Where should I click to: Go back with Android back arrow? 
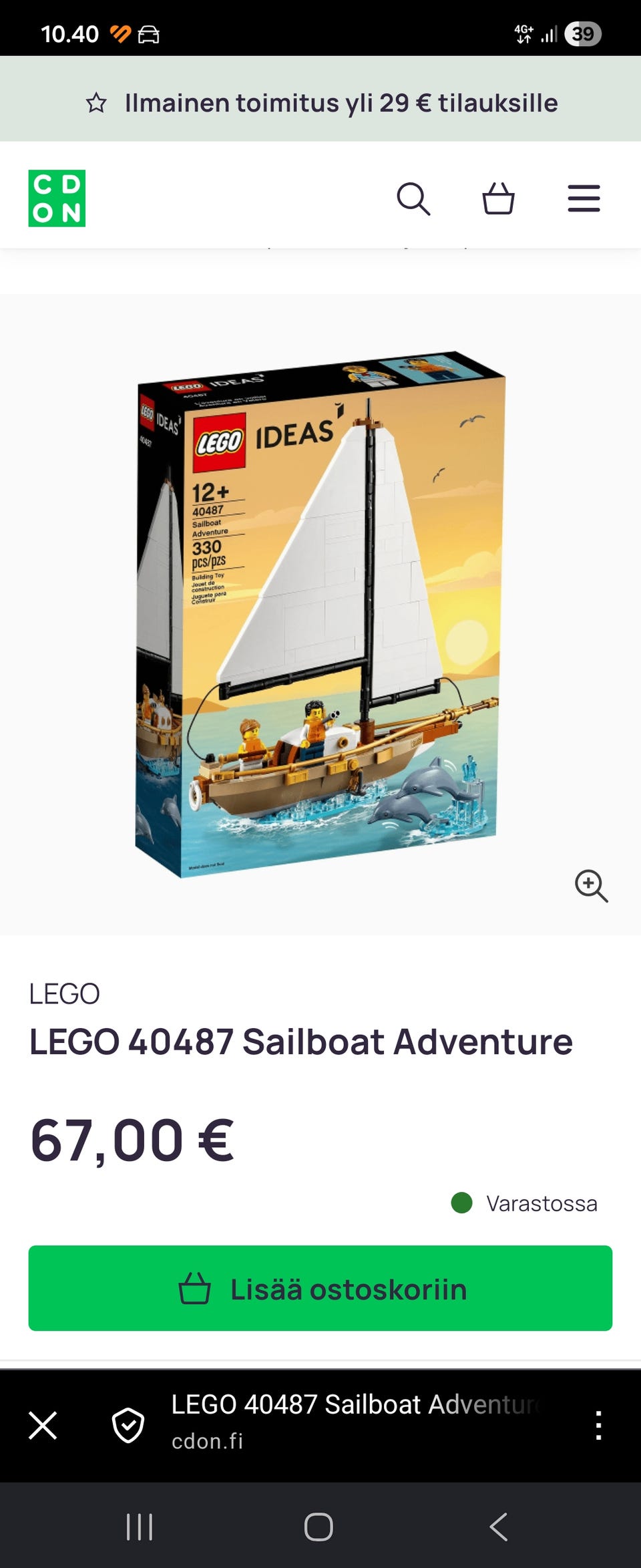tap(498, 1527)
